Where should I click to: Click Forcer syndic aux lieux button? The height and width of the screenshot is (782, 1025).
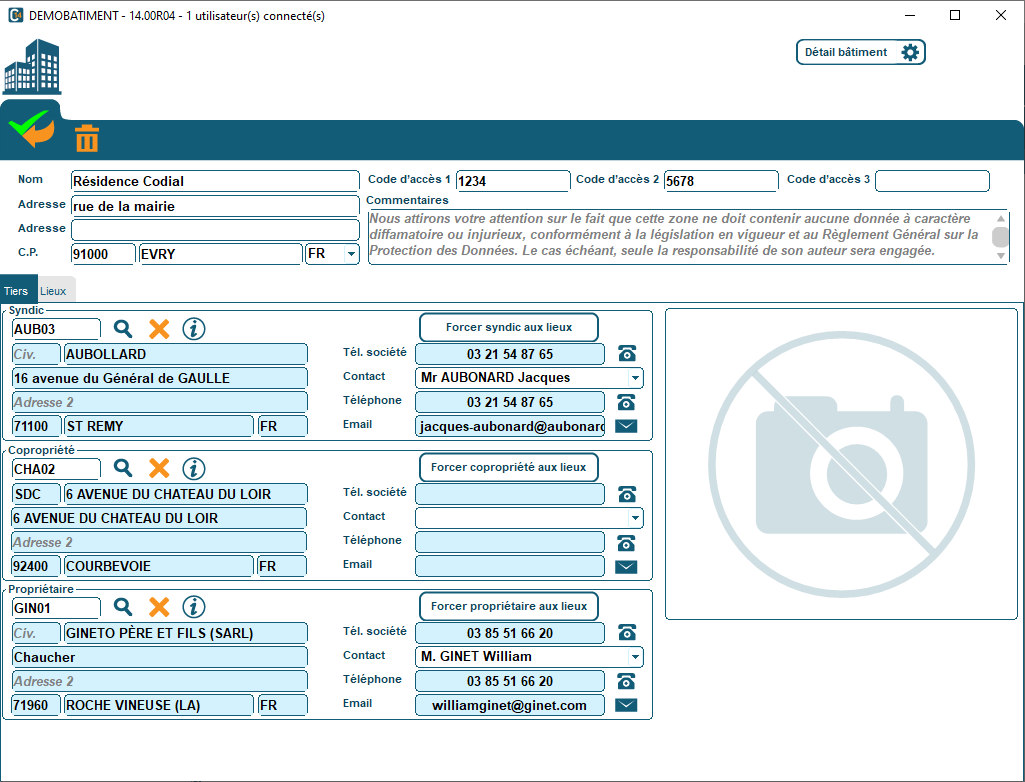[x=508, y=327]
